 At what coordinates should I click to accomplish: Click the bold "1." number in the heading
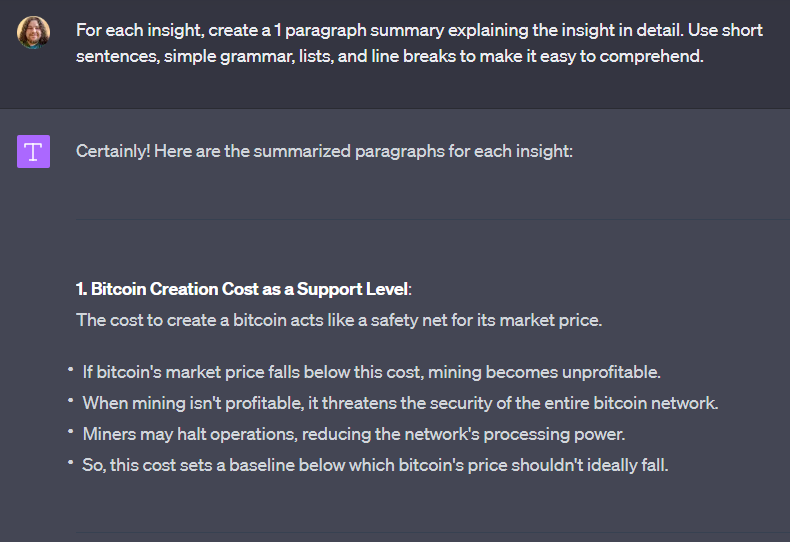[82, 290]
